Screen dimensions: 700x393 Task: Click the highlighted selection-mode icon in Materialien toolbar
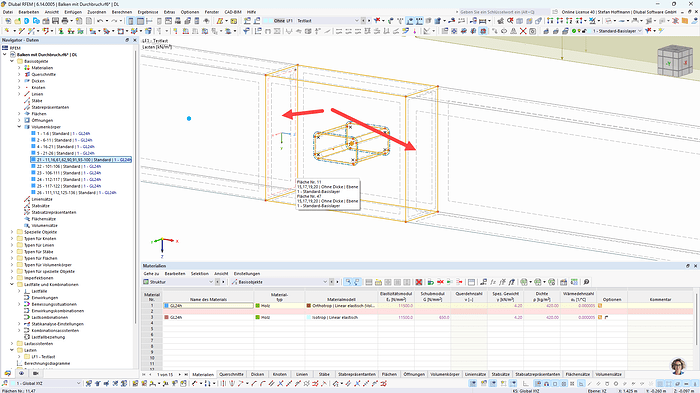click(x=348, y=282)
